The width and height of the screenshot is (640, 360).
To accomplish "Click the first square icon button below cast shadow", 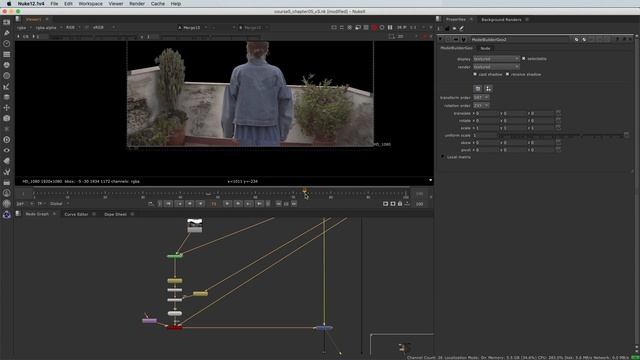I will tap(478, 89).
